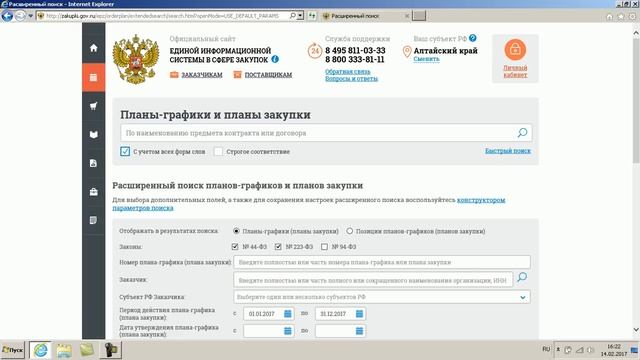The height and width of the screenshot is (360, 640).
Task: Click the magnifier icon next to Заказчик field
Action: pyautogui.click(x=522, y=278)
